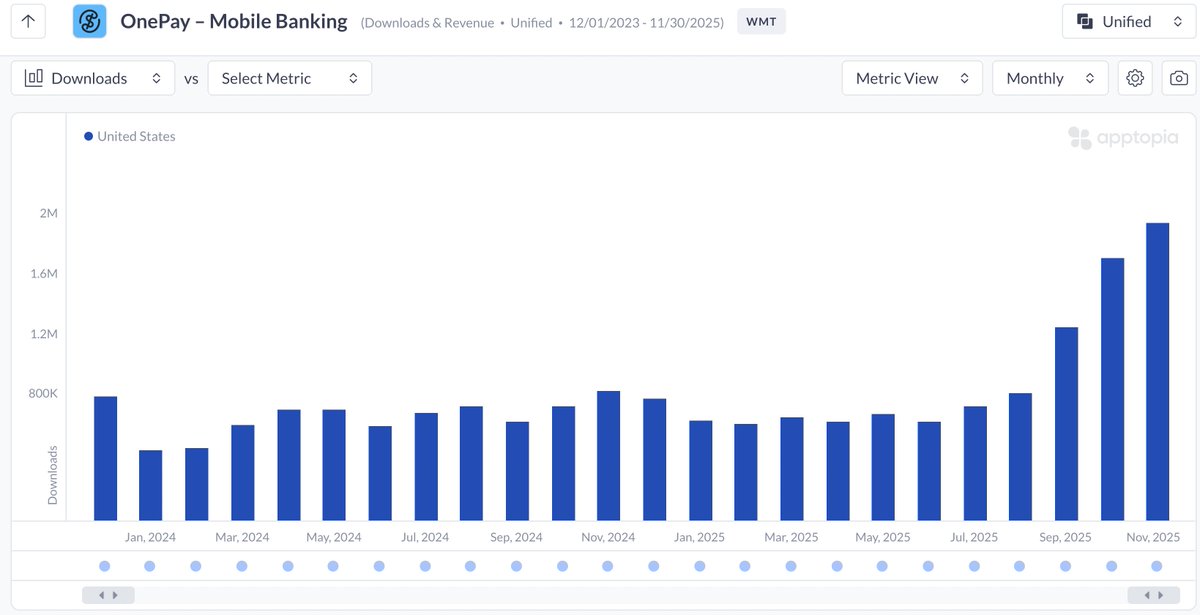This screenshot has width=1200, height=615.
Task: Click the vertical Downloads axis title
Action: 52,475
